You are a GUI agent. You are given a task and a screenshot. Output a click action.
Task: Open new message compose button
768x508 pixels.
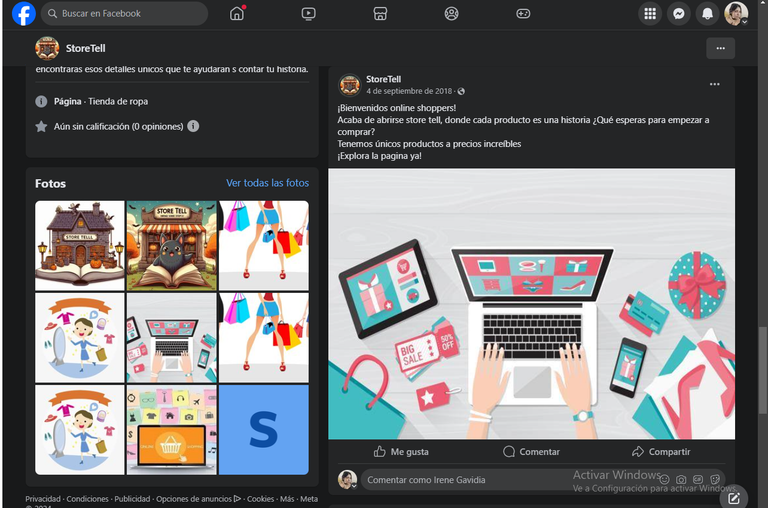[733, 498]
